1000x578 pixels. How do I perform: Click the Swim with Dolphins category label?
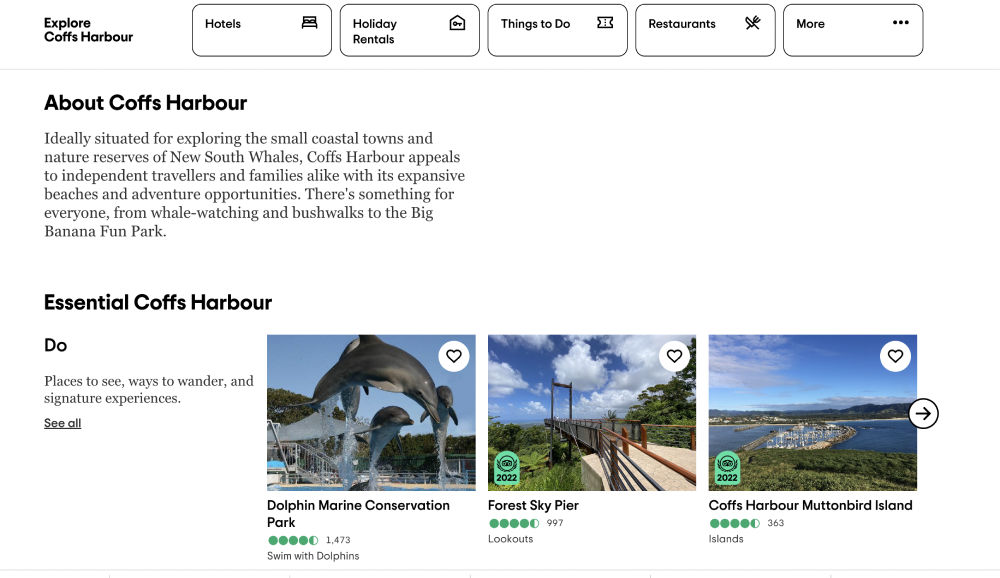point(313,556)
